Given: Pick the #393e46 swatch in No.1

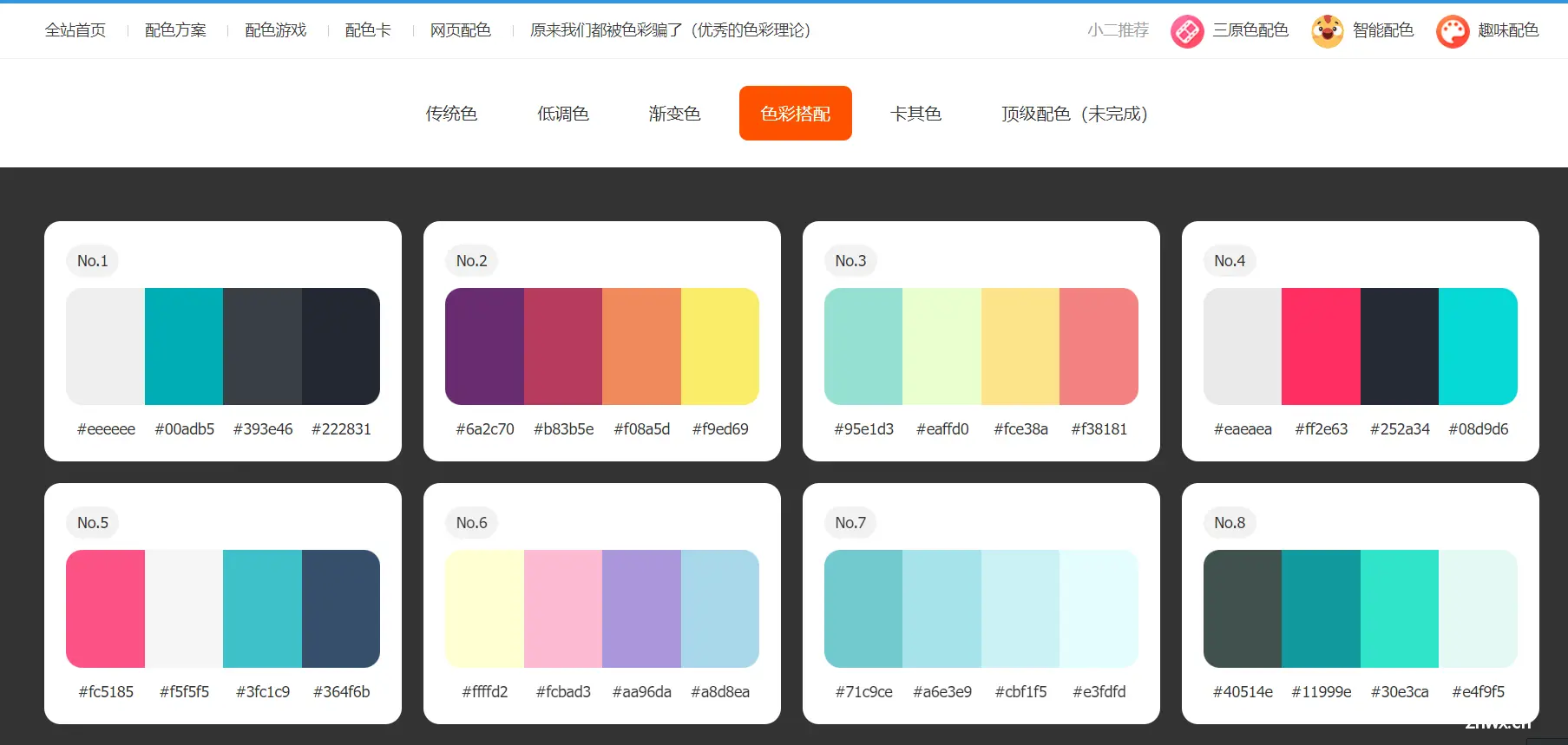Looking at the screenshot, I should coord(262,346).
